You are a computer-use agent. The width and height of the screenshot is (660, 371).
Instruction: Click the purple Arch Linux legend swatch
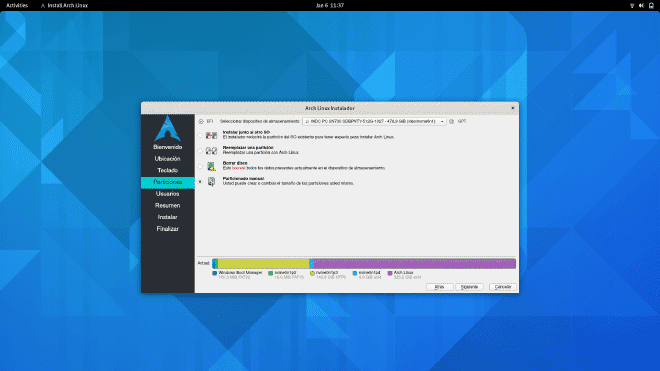[x=390, y=273]
